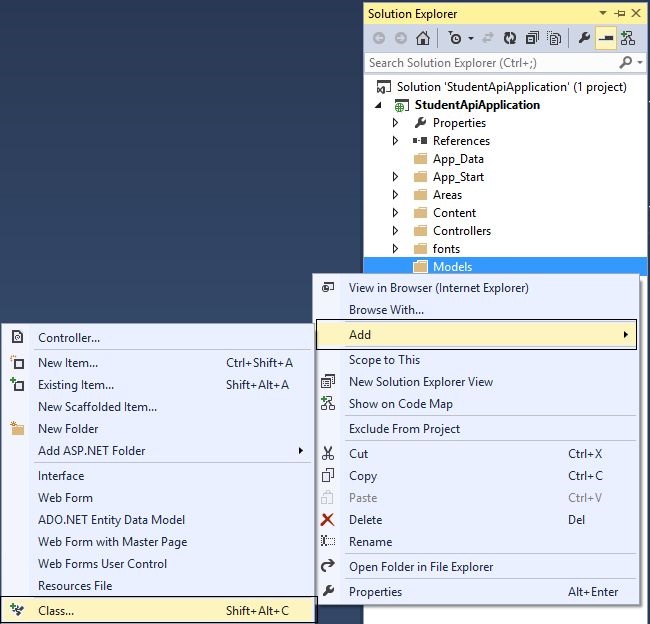
Task: Choose New Folder from Add submenu
Action: 158,429
